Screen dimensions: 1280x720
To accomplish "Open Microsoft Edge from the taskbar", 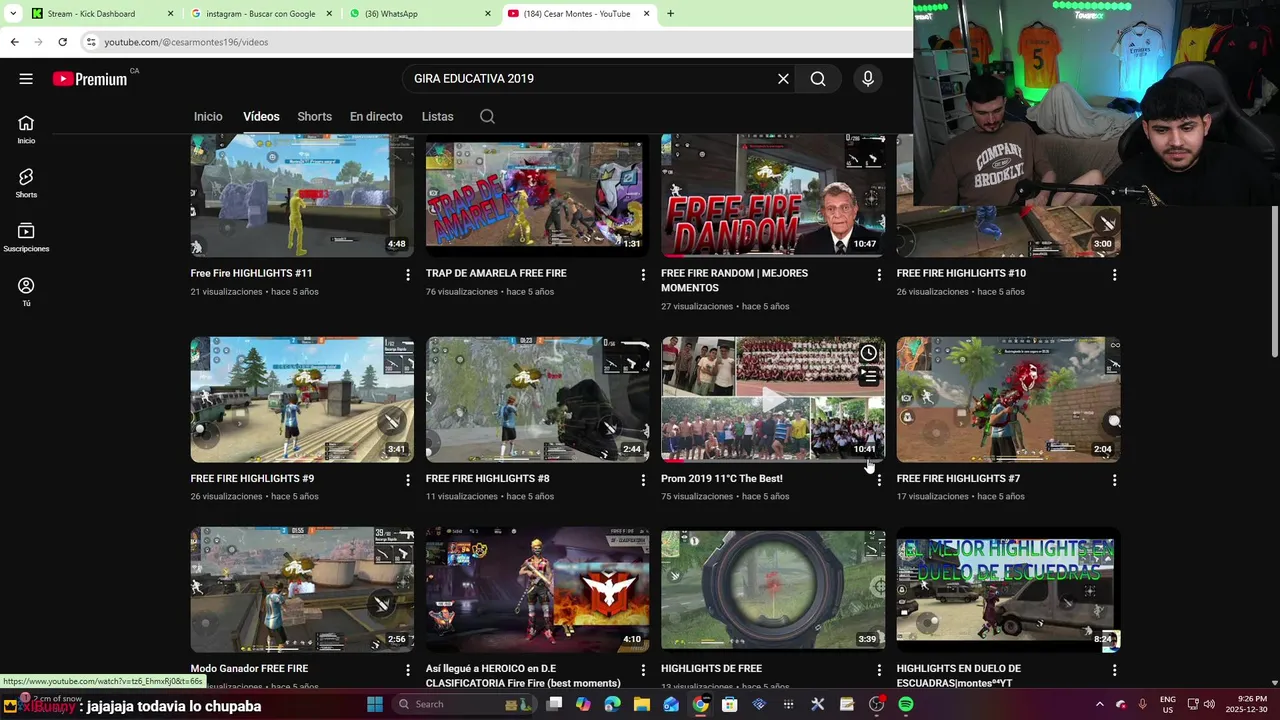I will pos(612,704).
